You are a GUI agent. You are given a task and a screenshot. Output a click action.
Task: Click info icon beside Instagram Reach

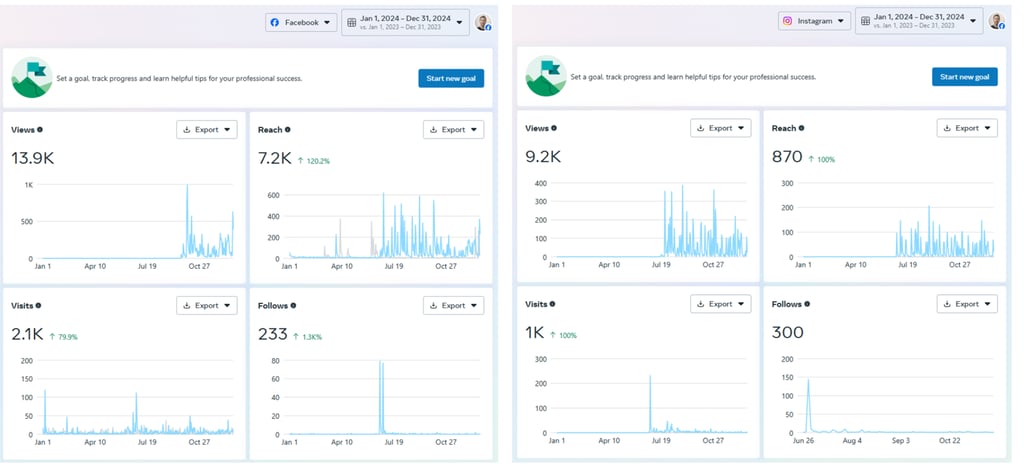point(801,129)
